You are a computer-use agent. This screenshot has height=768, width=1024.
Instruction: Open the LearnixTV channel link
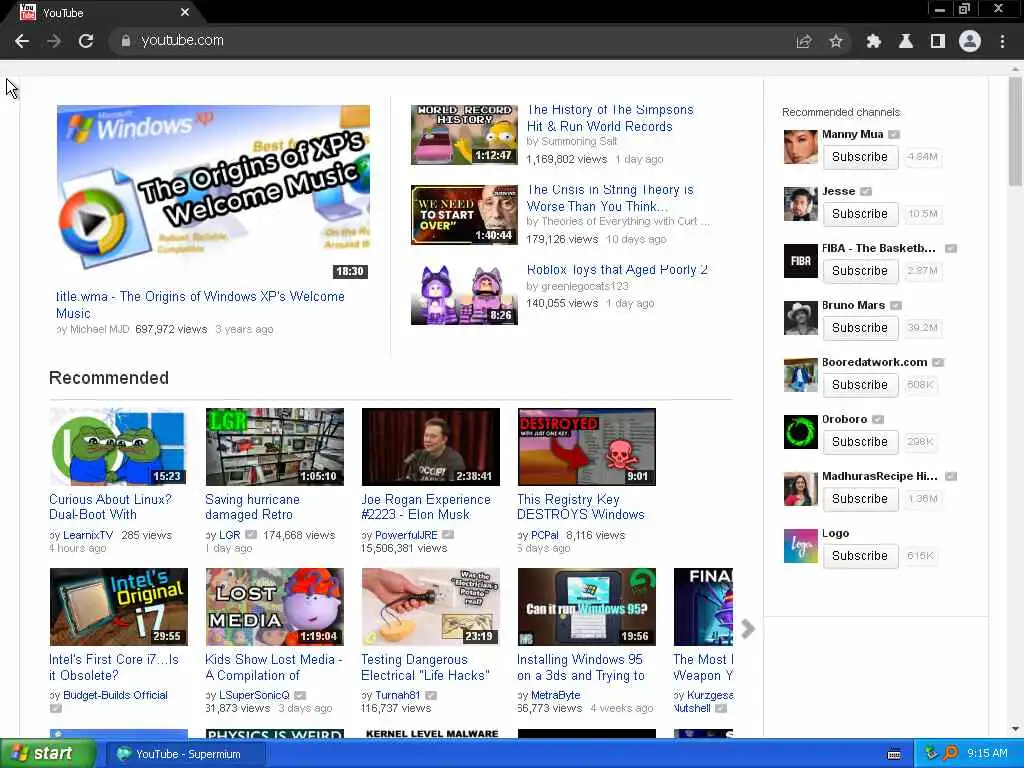coord(88,535)
